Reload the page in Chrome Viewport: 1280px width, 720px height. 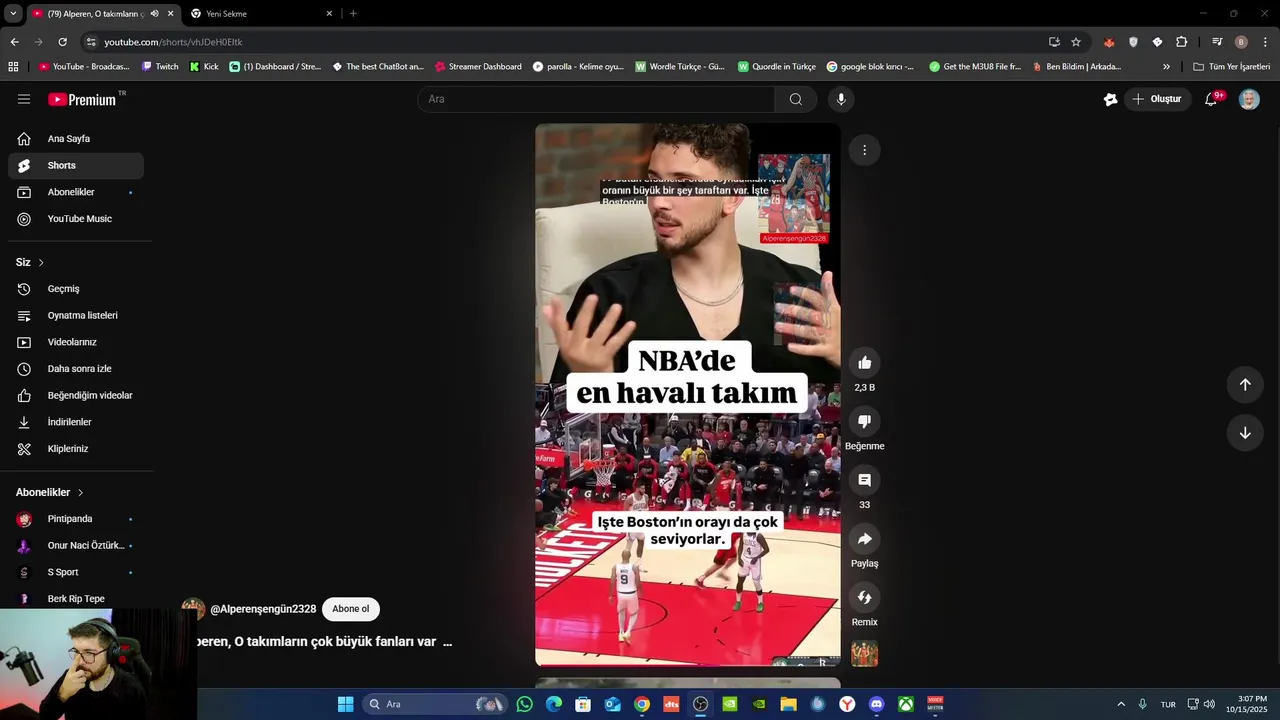[62, 42]
